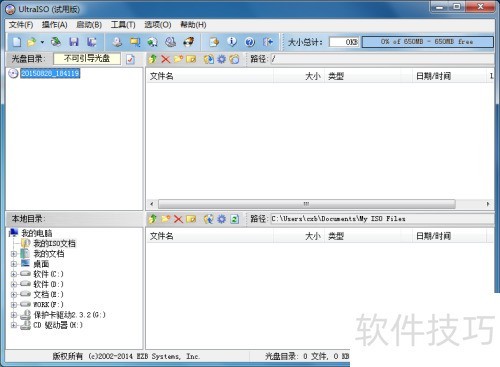
Task: Click 日期/时间 column header in disc list
Action: click(x=449, y=76)
